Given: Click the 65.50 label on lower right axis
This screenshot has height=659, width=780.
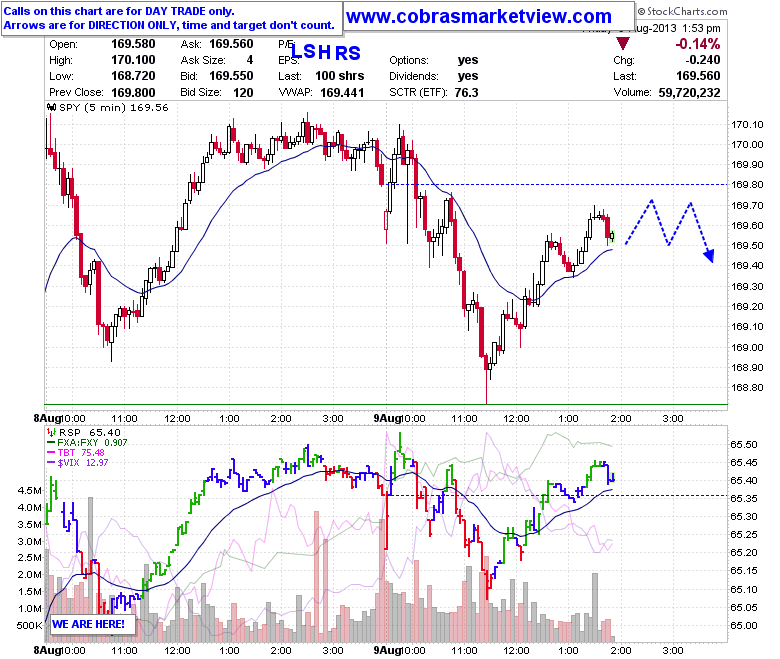Looking at the screenshot, I should [744, 444].
